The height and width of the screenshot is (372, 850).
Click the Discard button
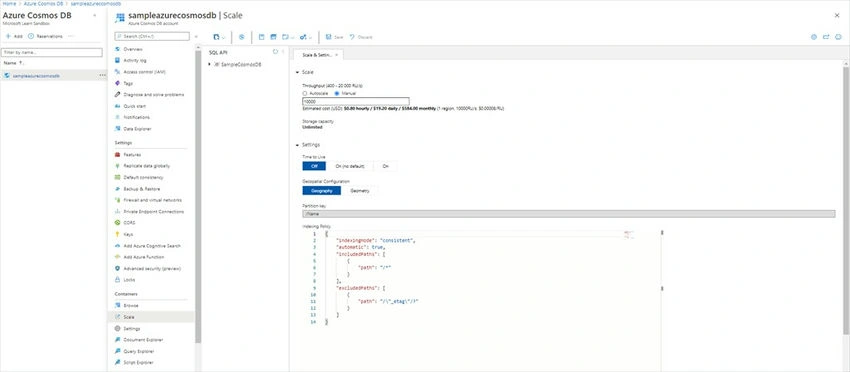click(x=361, y=37)
